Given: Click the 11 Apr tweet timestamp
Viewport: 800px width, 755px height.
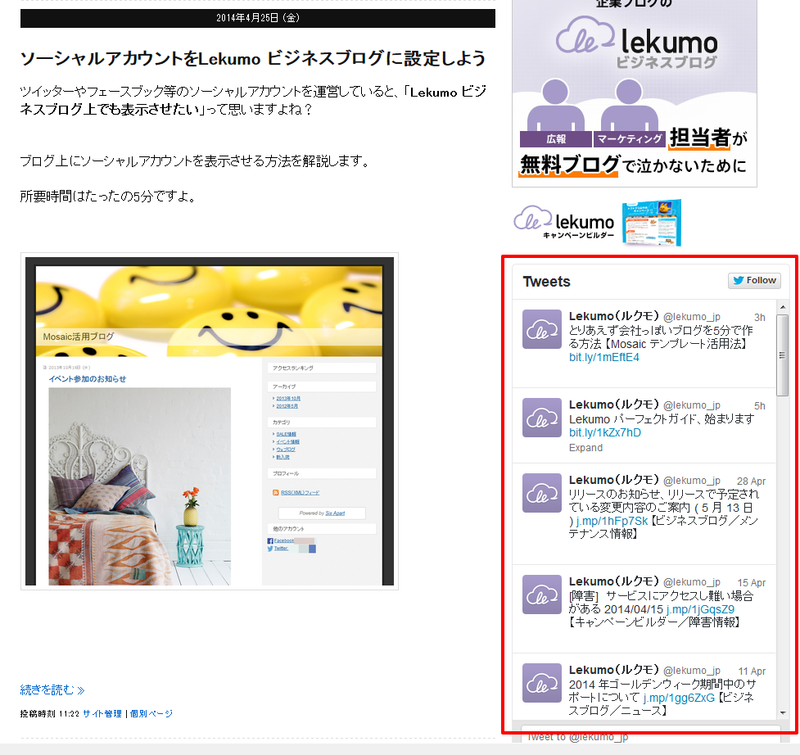Looking at the screenshot, I should coord(752,671).
